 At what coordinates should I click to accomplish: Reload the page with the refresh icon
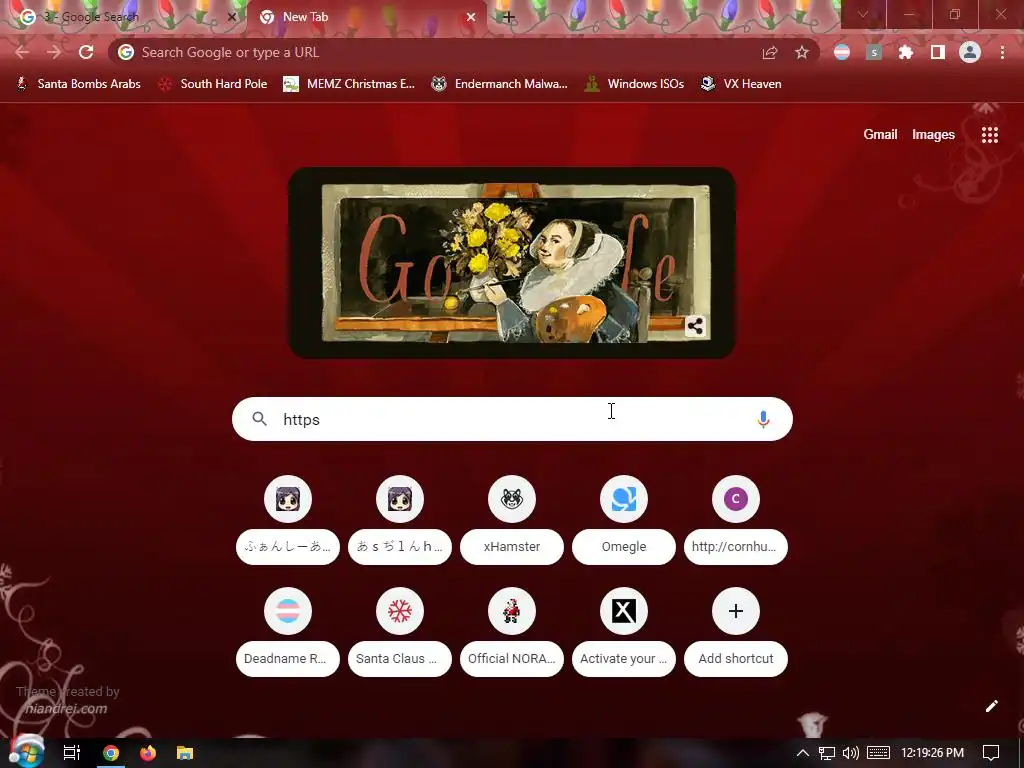click(x=86, y=52)
